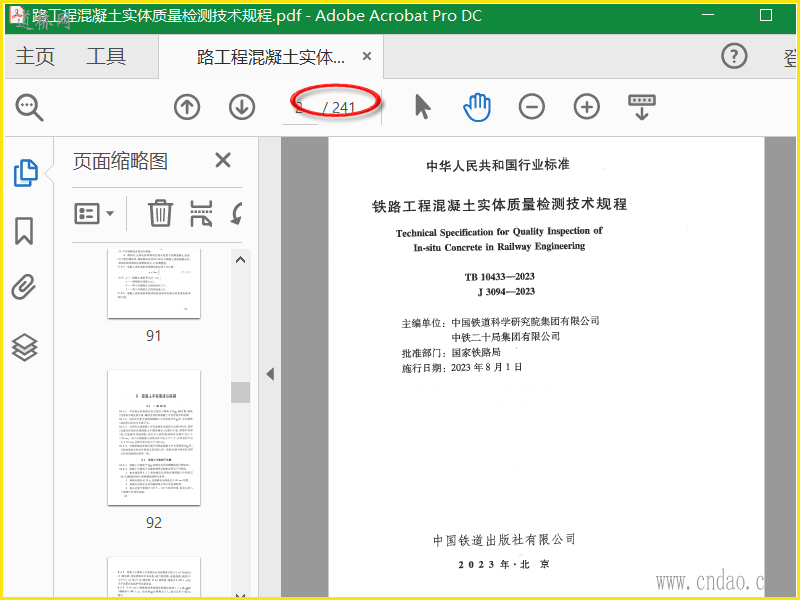This screenshot has height=600, width=800.
Task: Open the find text magnifier tool
Action: [30, 107]
